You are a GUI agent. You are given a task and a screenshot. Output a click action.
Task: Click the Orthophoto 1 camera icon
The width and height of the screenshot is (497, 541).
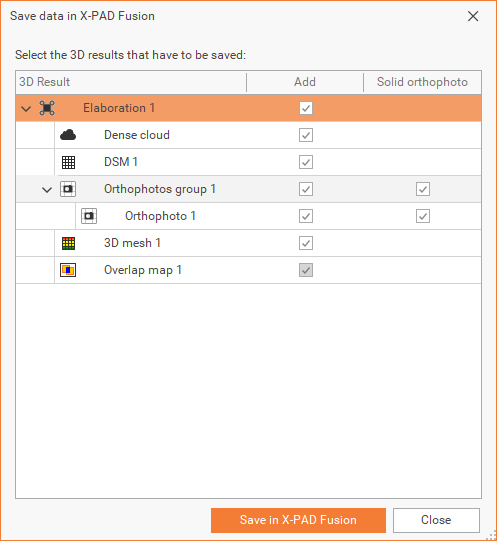coord(89,216)
